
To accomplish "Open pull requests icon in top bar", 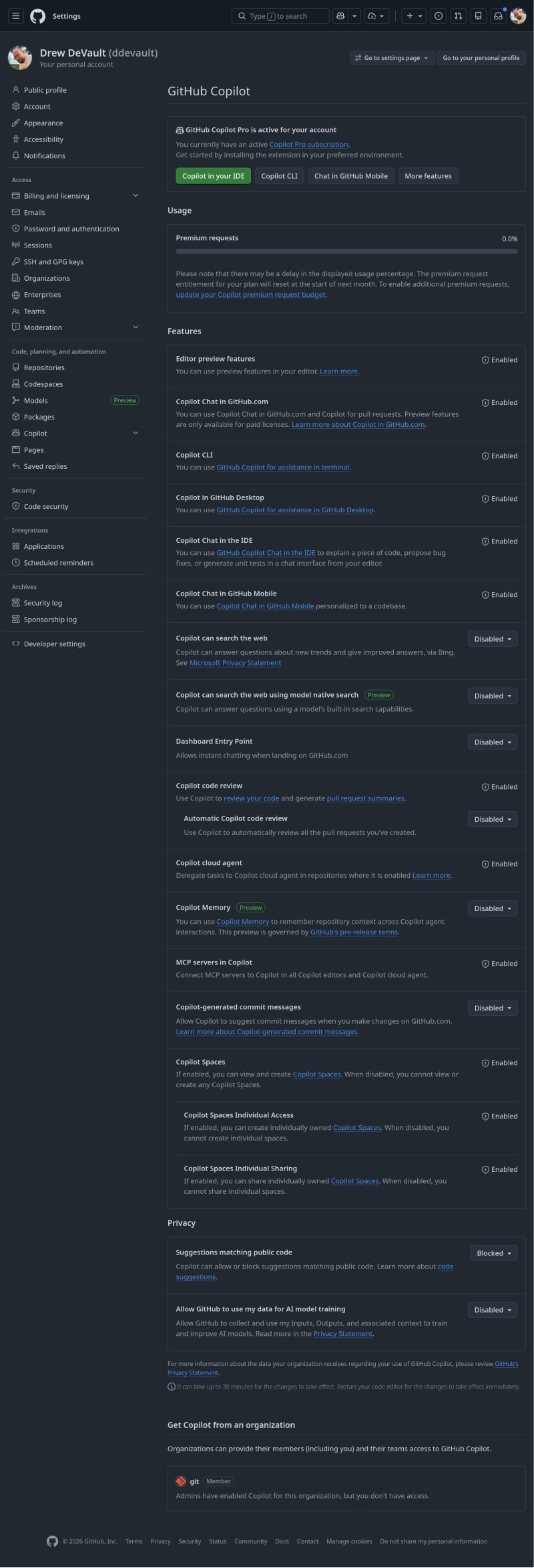I will [458, 16].
